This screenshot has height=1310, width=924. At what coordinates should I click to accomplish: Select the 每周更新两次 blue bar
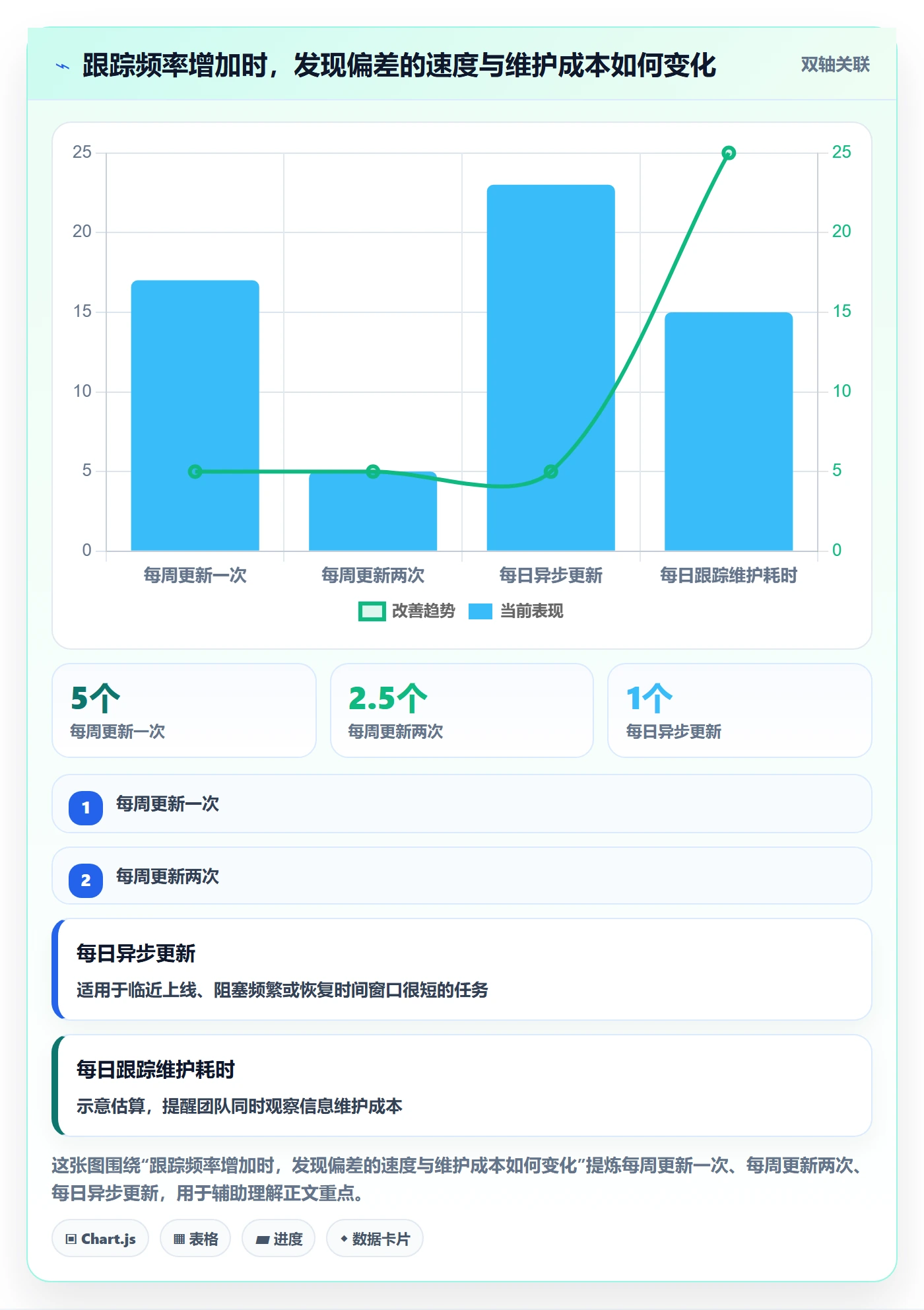pyautogui.click(x=373, y=511)
